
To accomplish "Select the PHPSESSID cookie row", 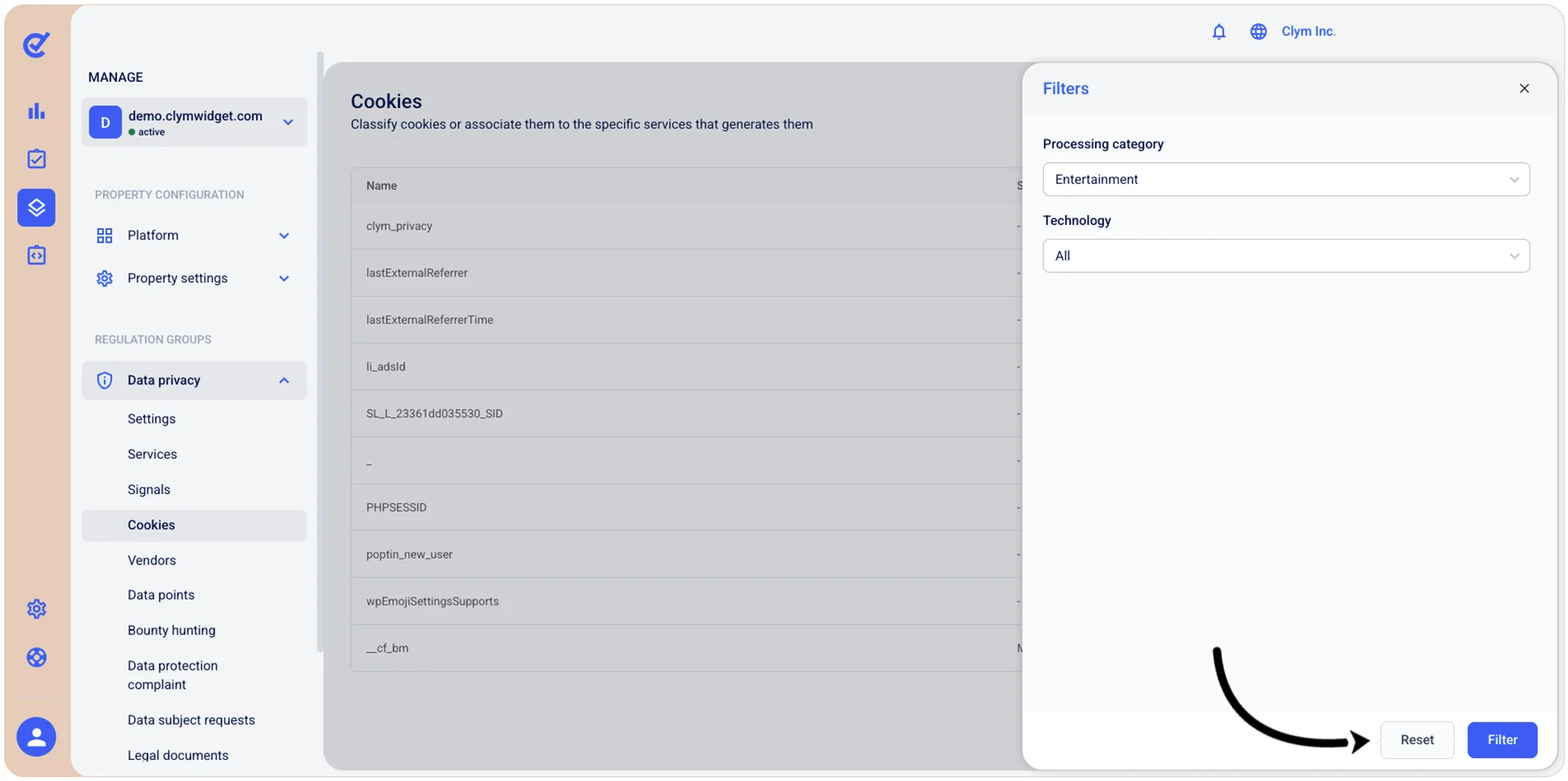I will click(x=686, y=507).
